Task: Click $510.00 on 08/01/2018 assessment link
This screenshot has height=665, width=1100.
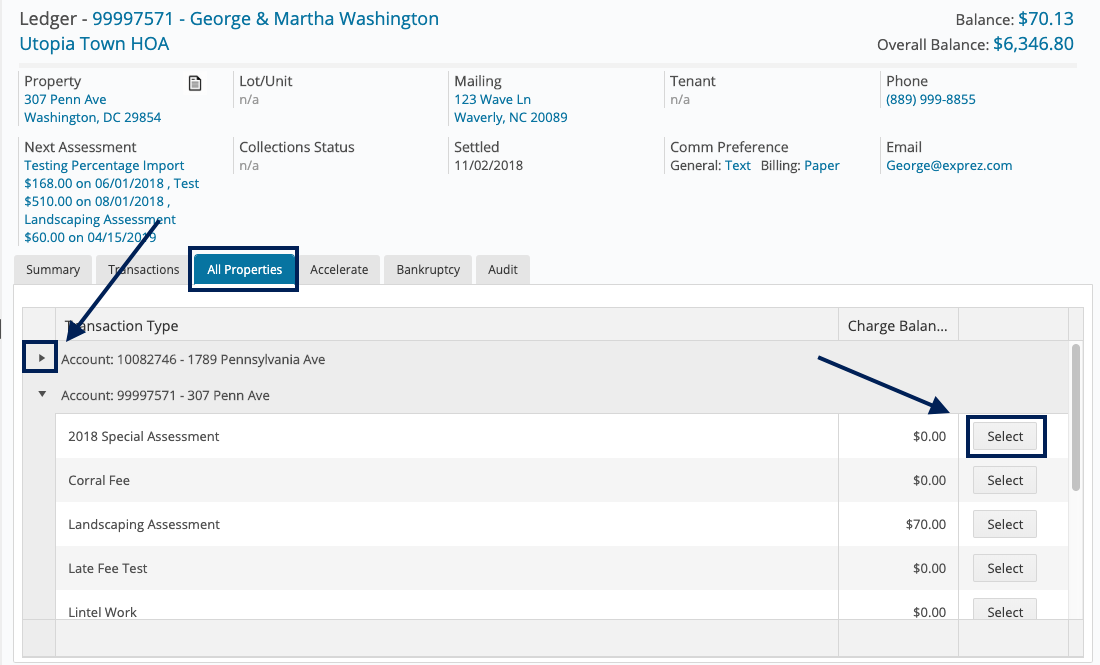Action: (95, 201)
